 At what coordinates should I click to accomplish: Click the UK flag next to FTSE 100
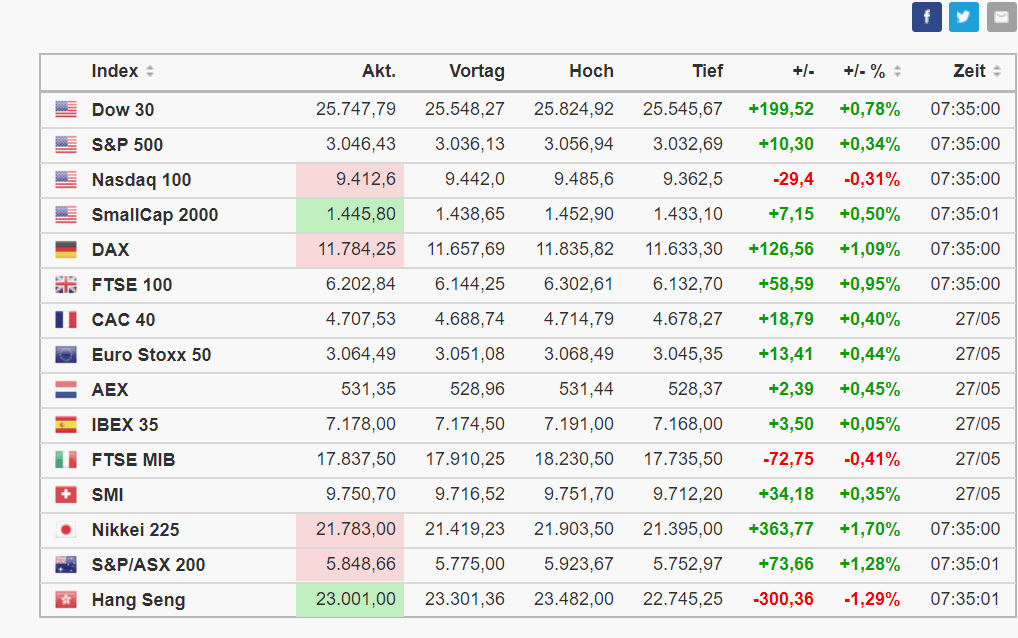[66, 285]
